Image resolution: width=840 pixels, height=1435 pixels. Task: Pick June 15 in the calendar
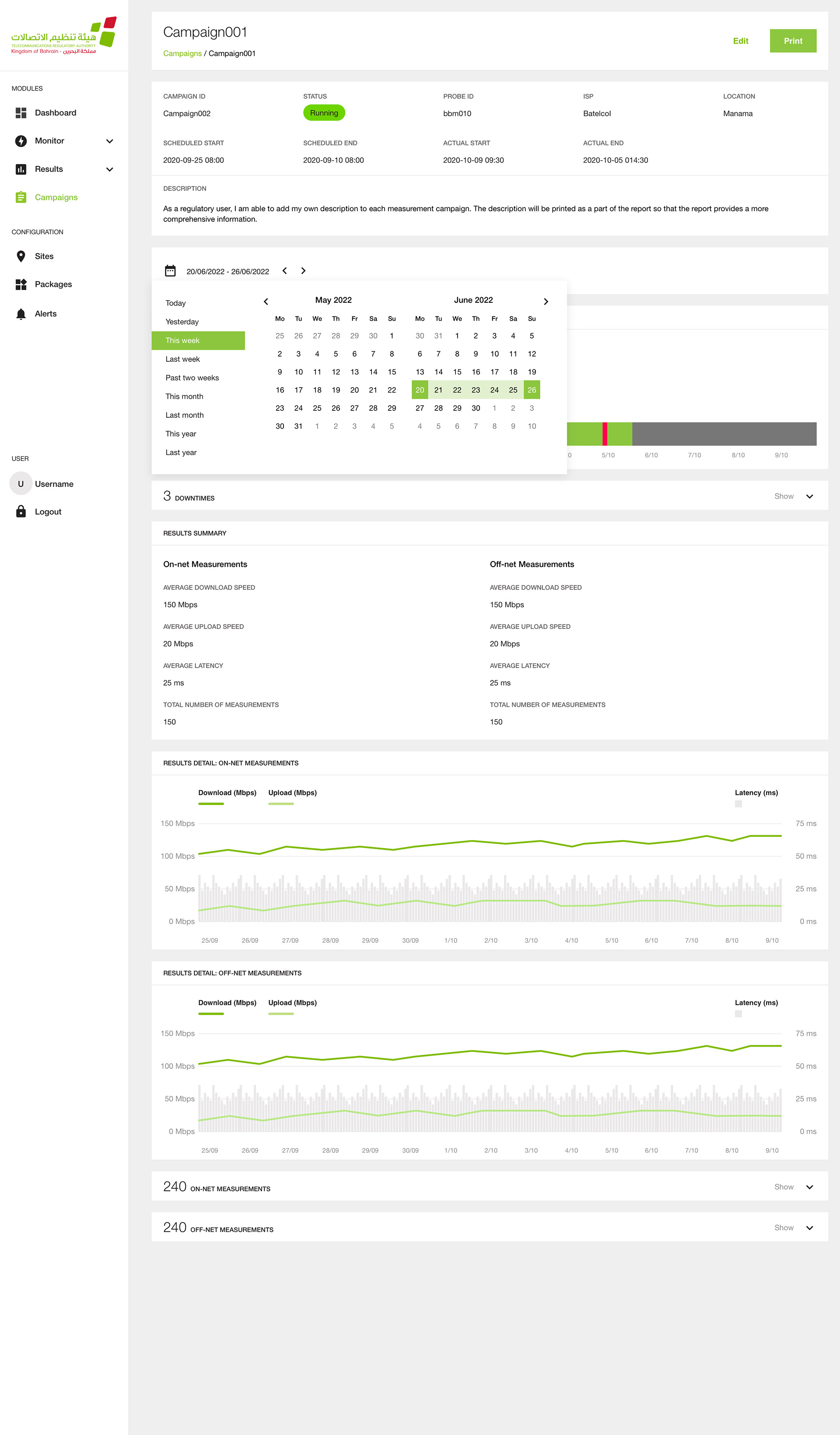point(457,372)
